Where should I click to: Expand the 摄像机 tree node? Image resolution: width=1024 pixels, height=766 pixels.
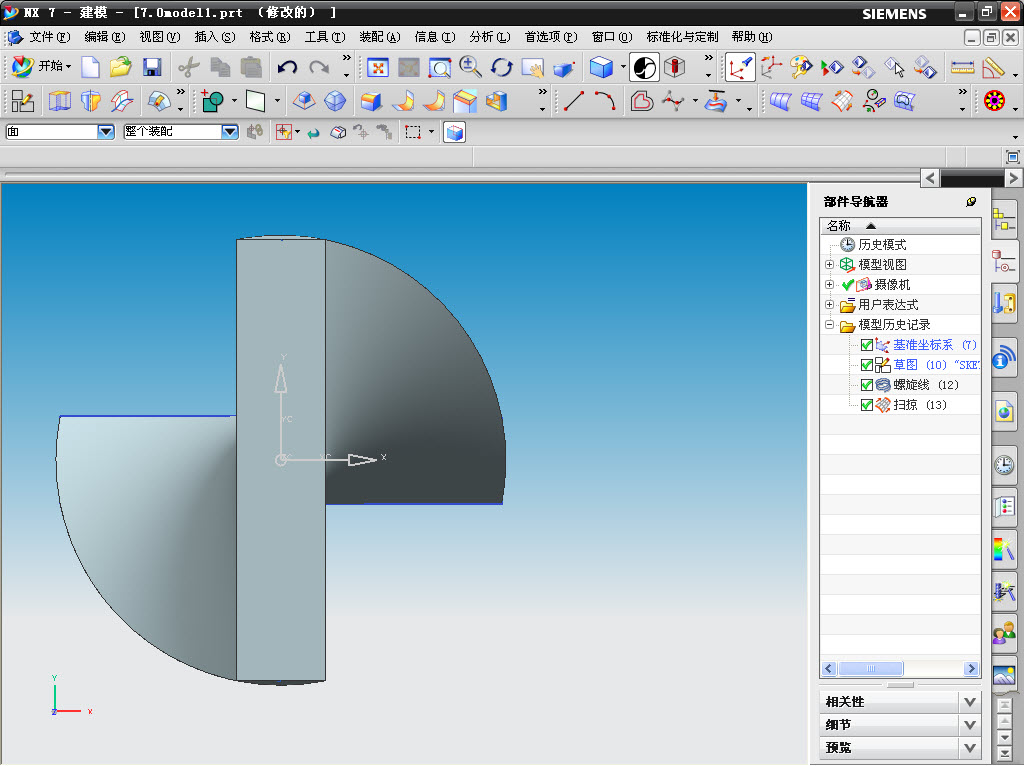click(x=829, y=285)
